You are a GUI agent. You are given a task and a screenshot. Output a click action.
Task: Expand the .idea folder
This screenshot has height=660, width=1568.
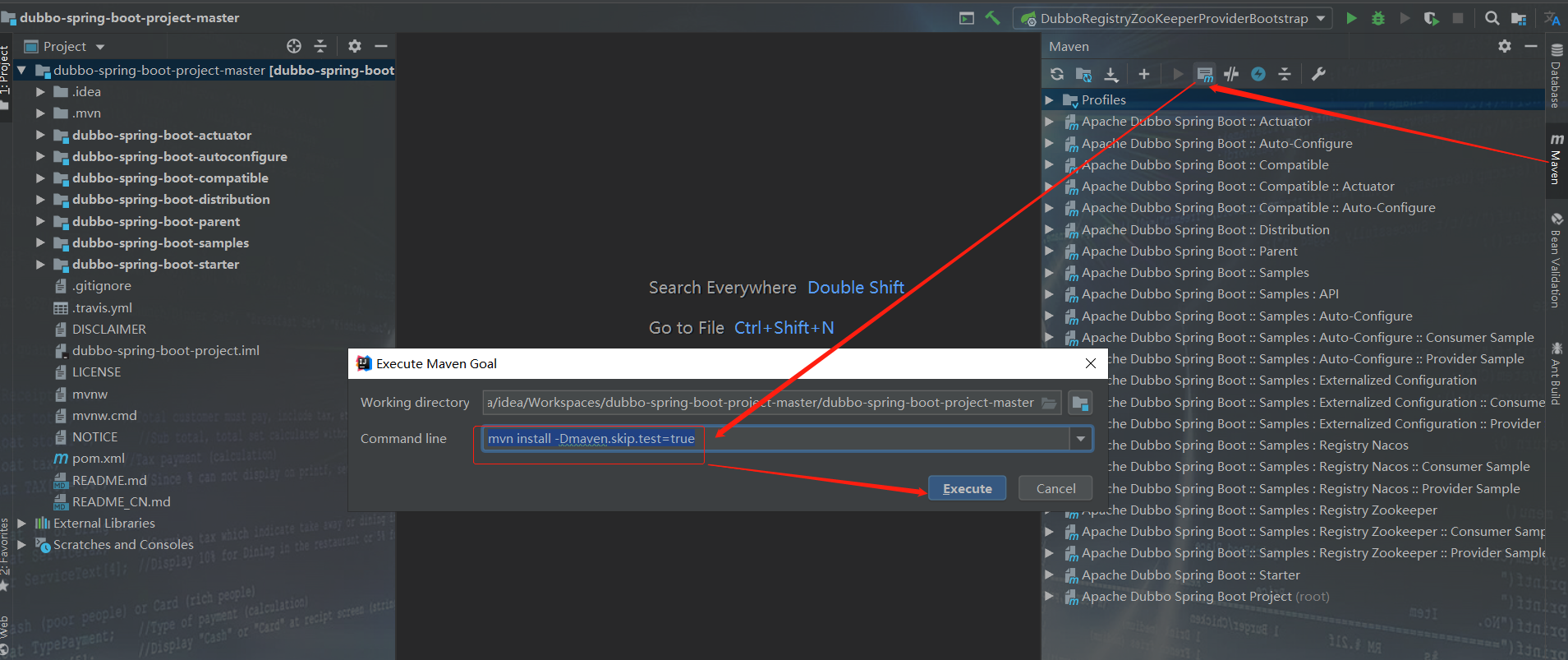(40, 91)
